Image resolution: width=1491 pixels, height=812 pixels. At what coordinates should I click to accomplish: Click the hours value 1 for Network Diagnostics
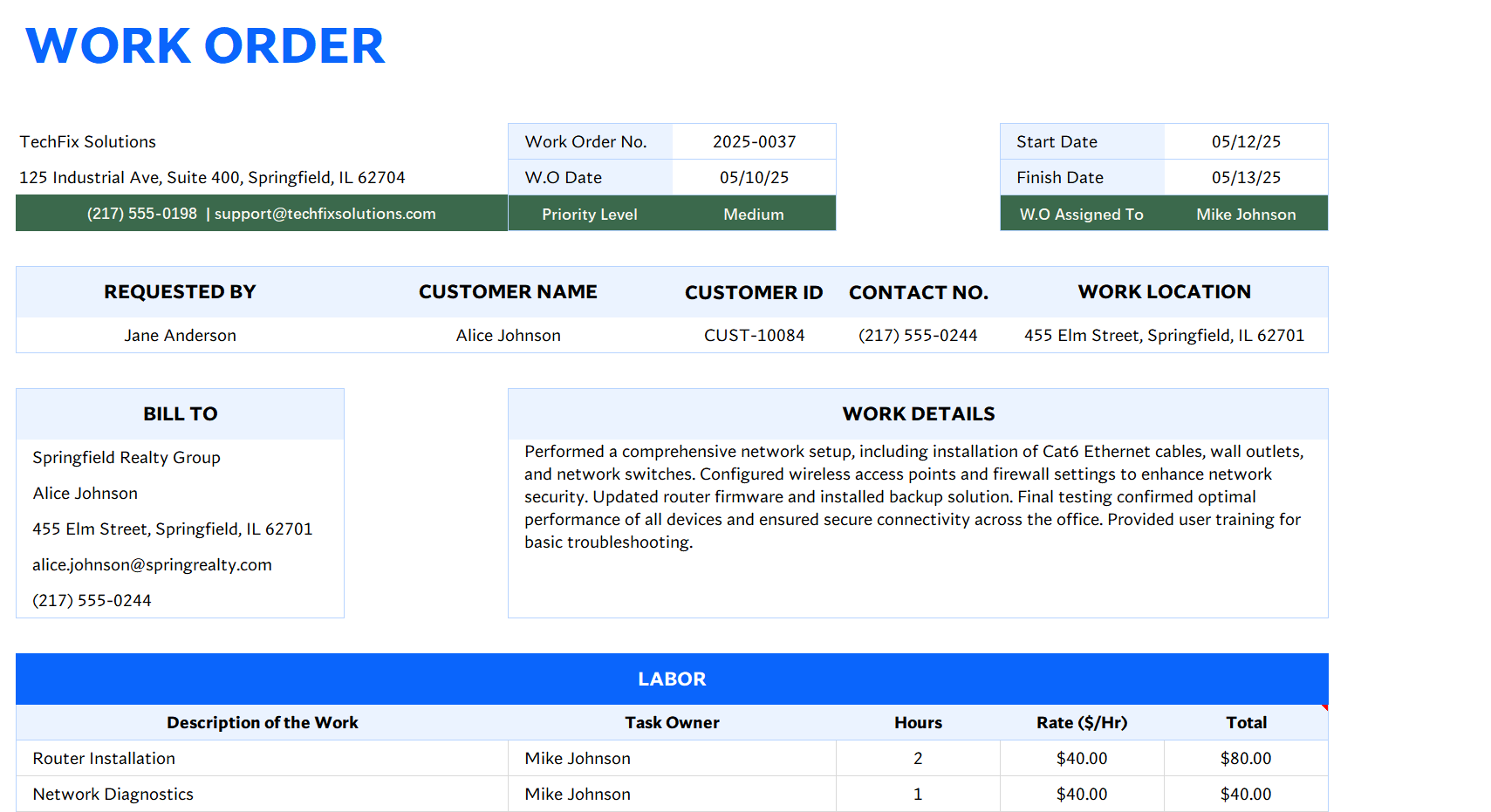[x=918, y=795]
